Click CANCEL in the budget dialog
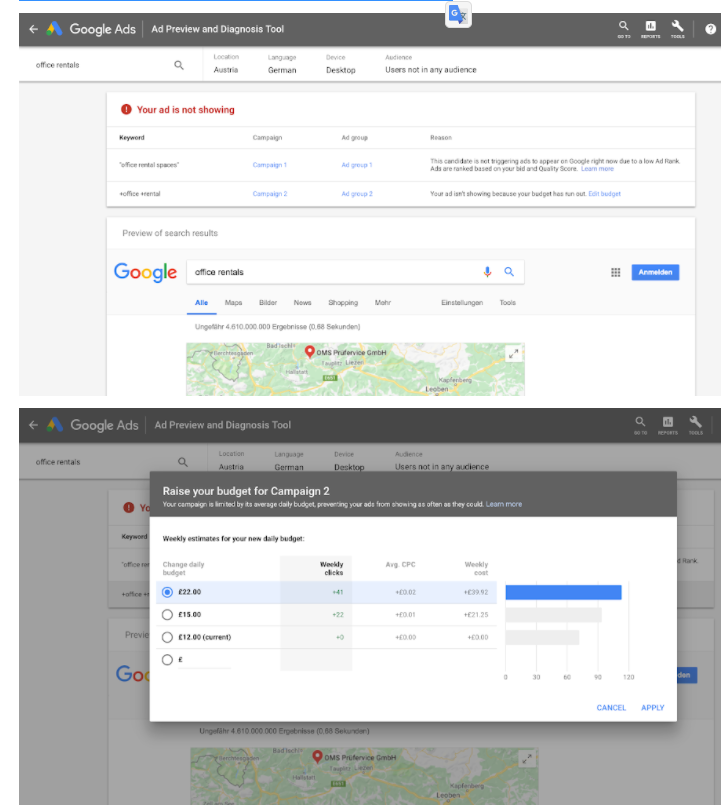The image size is (725, 809). [611, 708]
